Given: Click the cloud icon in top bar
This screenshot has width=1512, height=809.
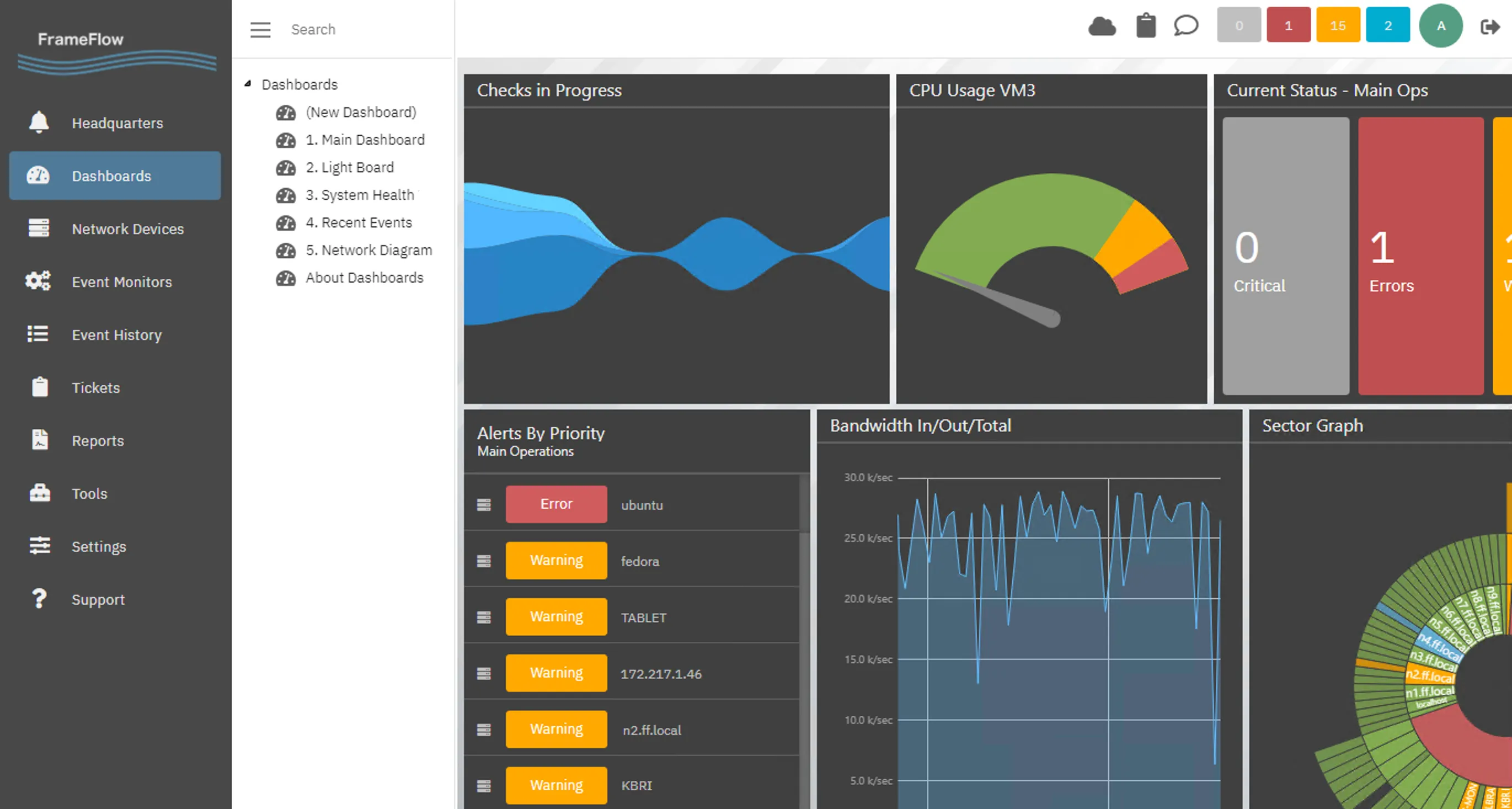Looking at the screenshot, I should (1102, 26).
